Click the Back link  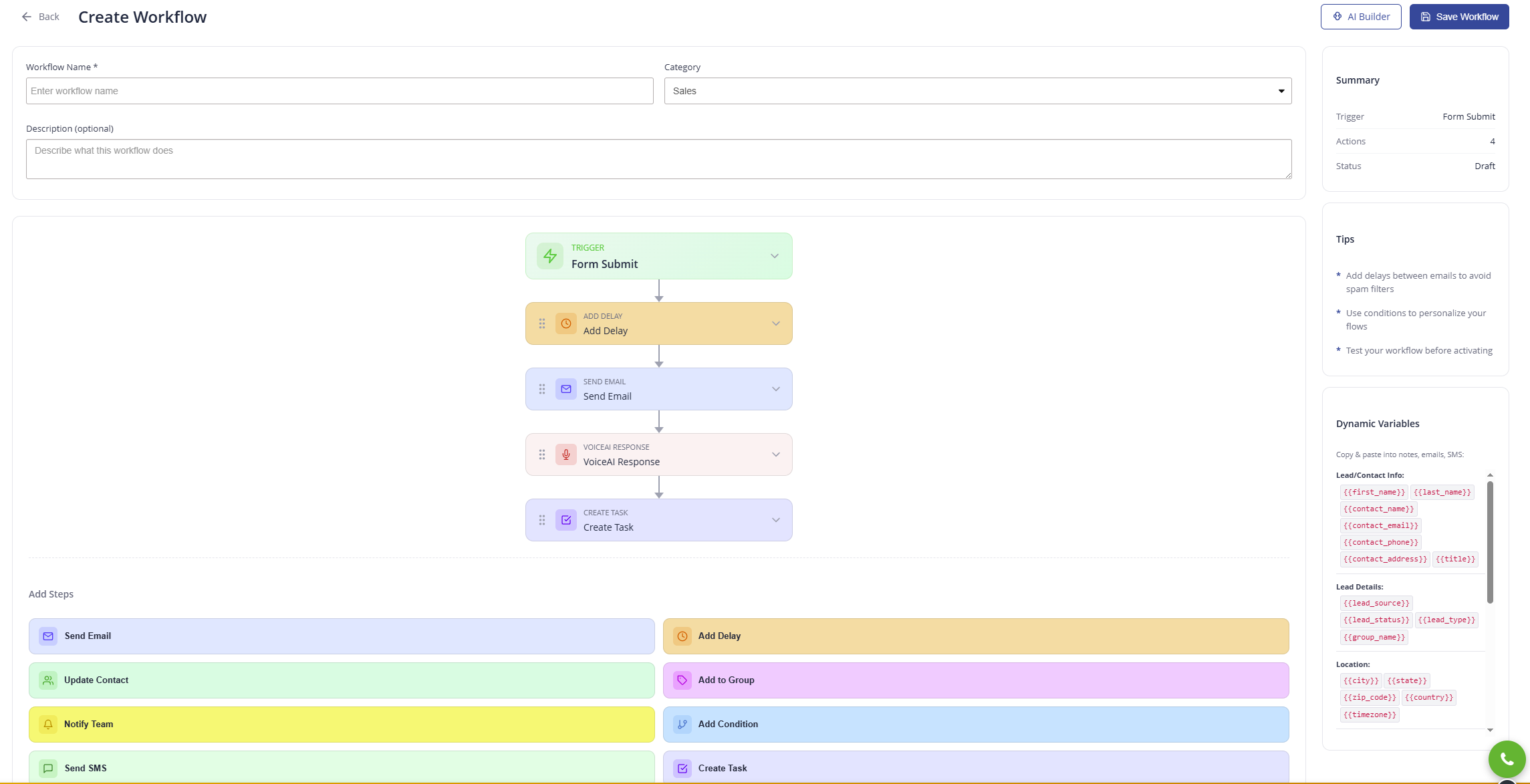pos(40,16)
